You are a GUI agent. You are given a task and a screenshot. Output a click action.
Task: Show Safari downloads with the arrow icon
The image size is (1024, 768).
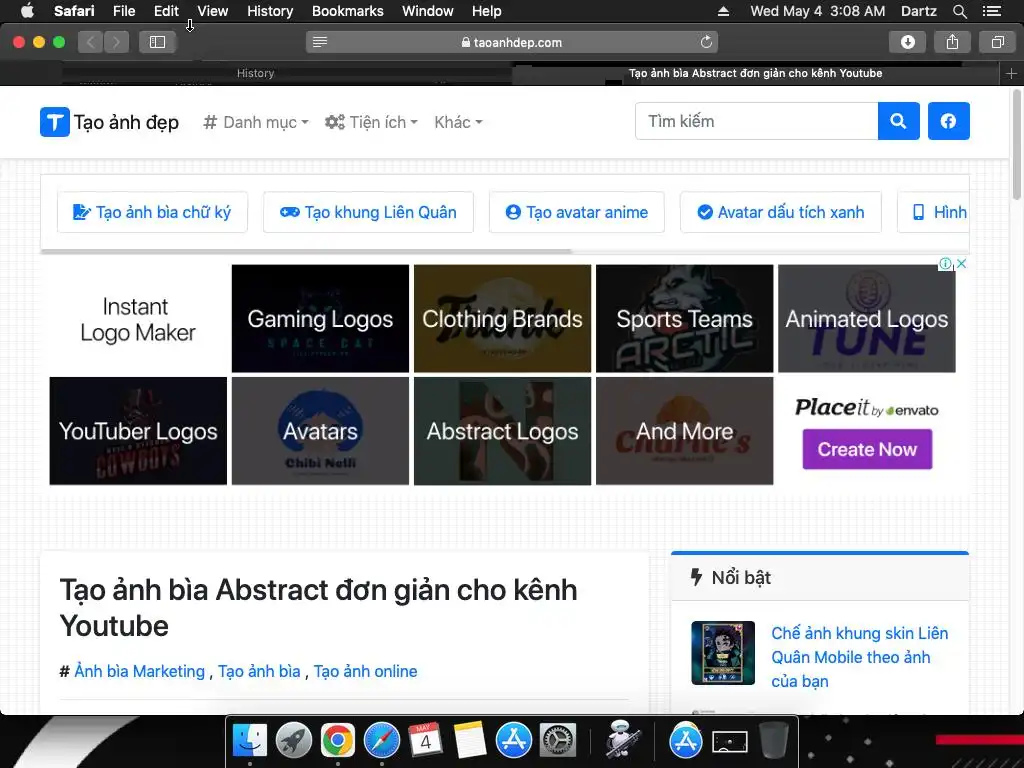[x=908, y=42]
